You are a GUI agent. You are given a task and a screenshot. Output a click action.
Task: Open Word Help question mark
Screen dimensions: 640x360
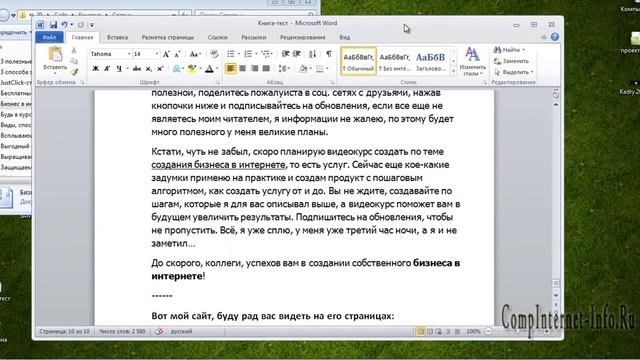(x=554, y=37)
